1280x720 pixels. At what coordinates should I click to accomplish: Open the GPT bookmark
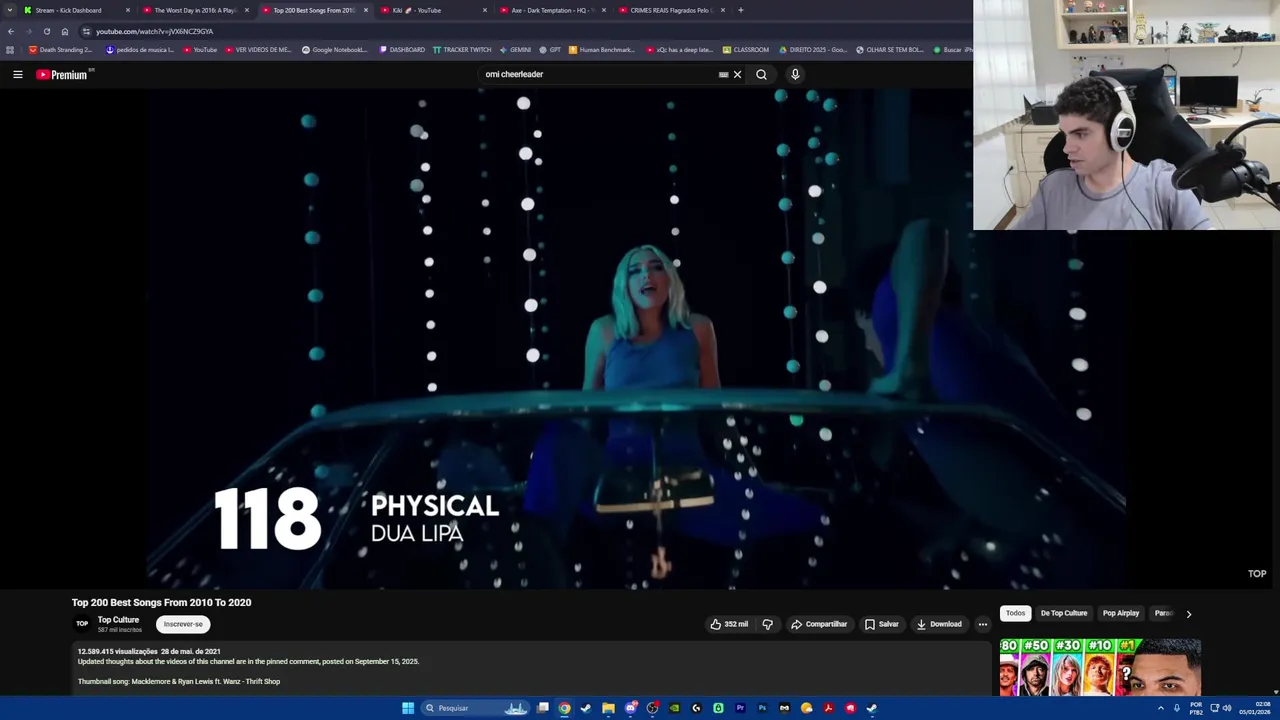tap(550, 49)
